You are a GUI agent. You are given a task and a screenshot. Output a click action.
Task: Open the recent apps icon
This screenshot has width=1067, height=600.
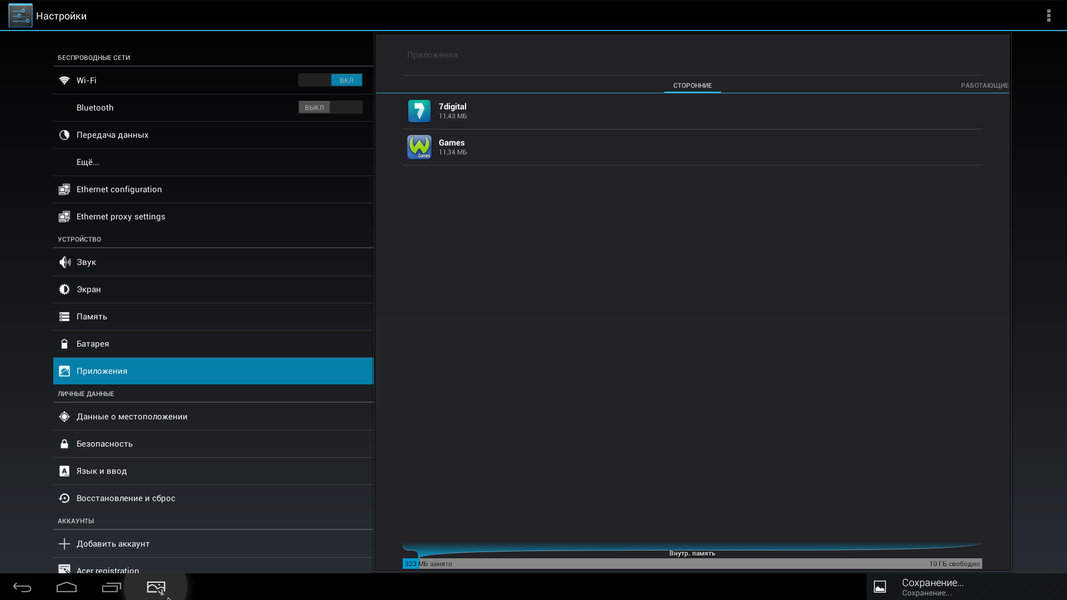coord(111,587)
